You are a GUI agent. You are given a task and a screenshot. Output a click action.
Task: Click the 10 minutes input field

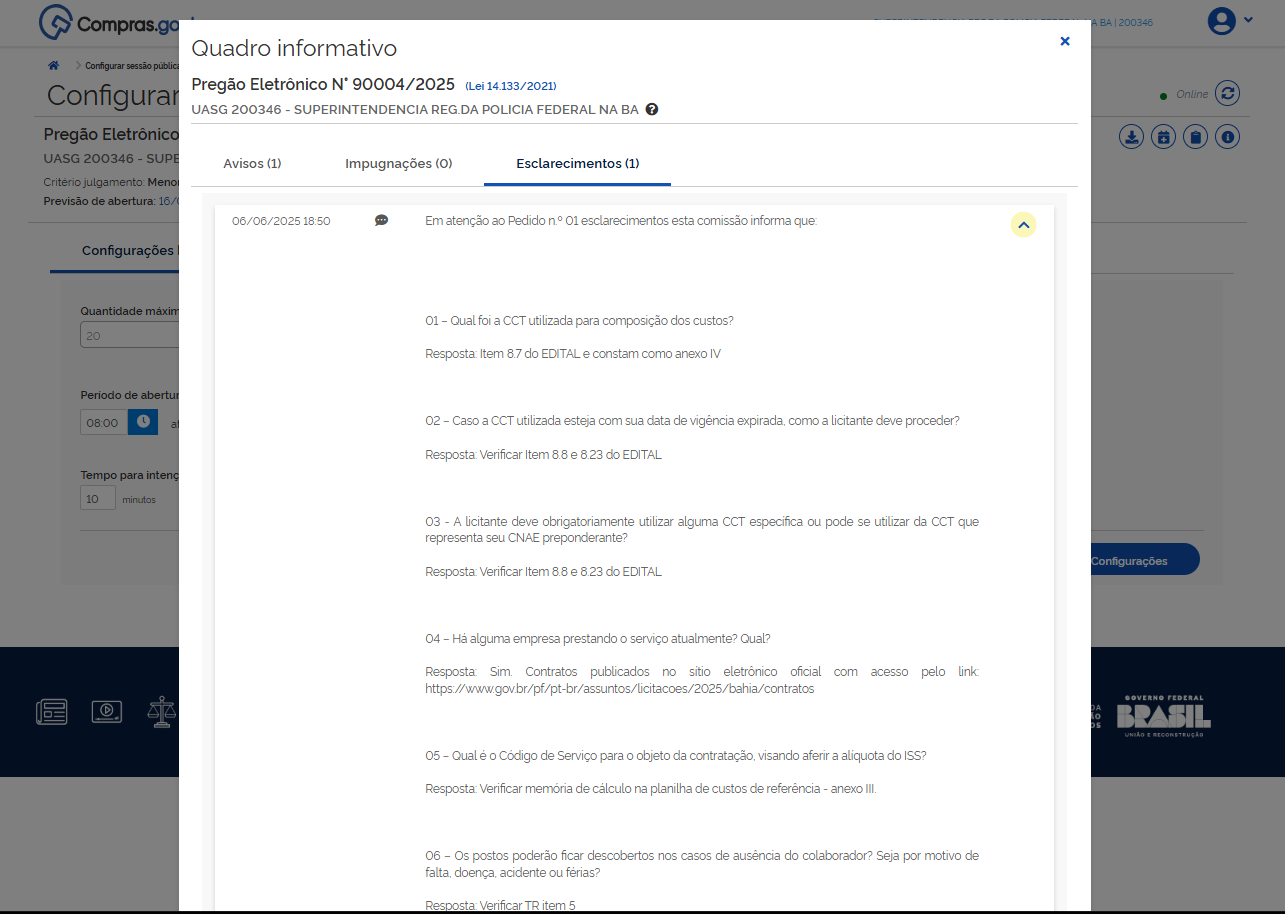pos(98,498)
